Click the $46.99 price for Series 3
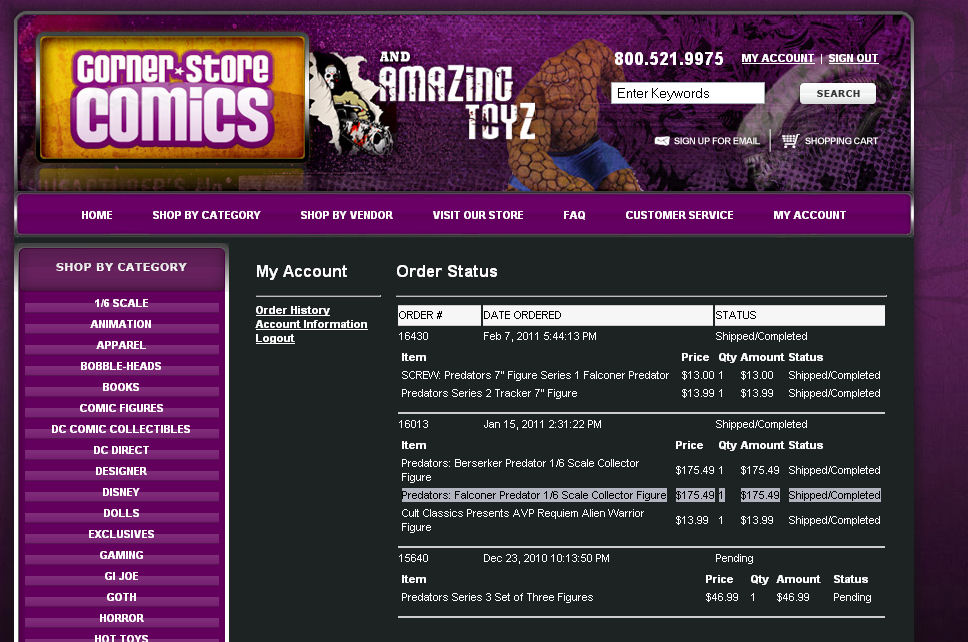968x642 pixels. [x=722, y=598]
